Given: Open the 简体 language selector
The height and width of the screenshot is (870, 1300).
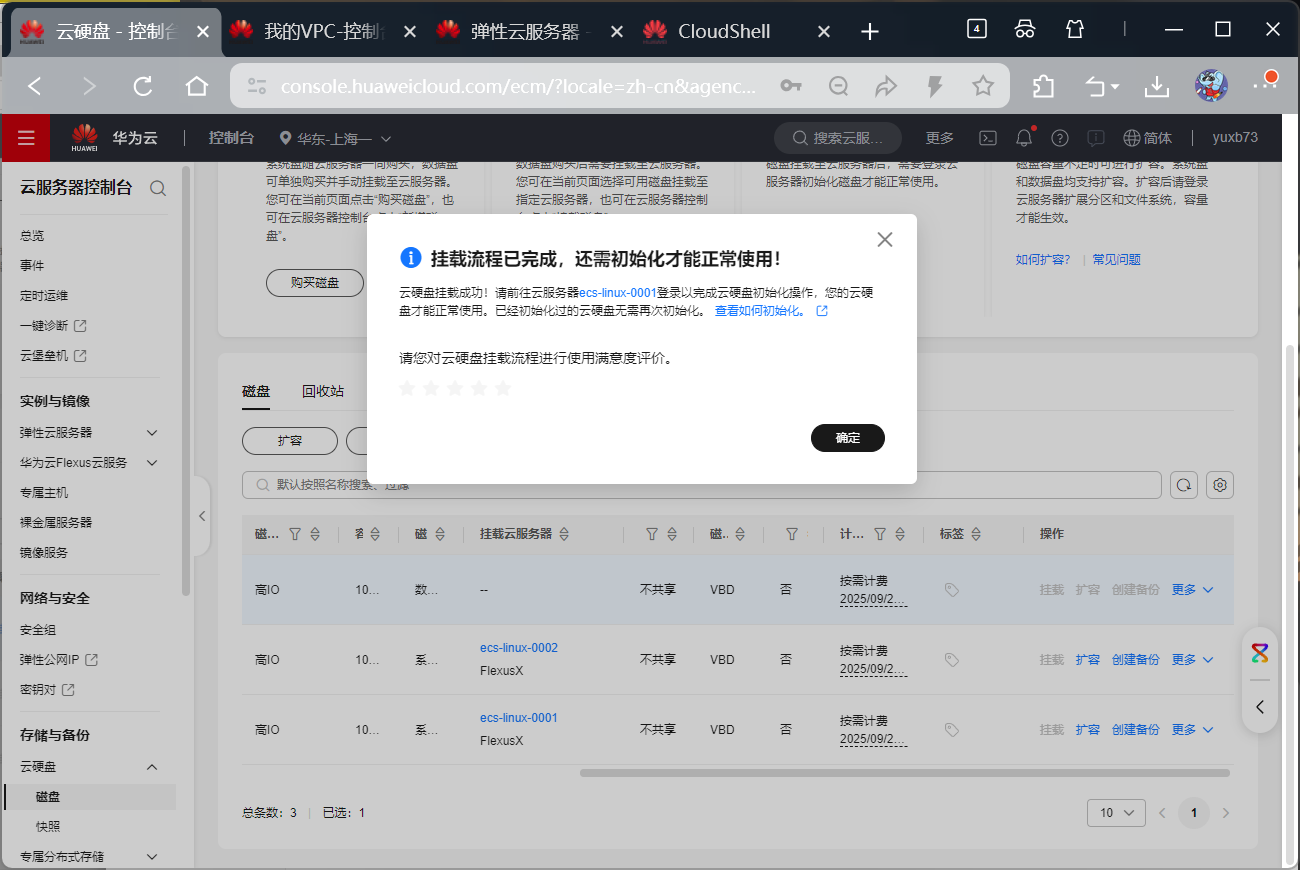Looking at the screenshot, I should [1147, 138].
